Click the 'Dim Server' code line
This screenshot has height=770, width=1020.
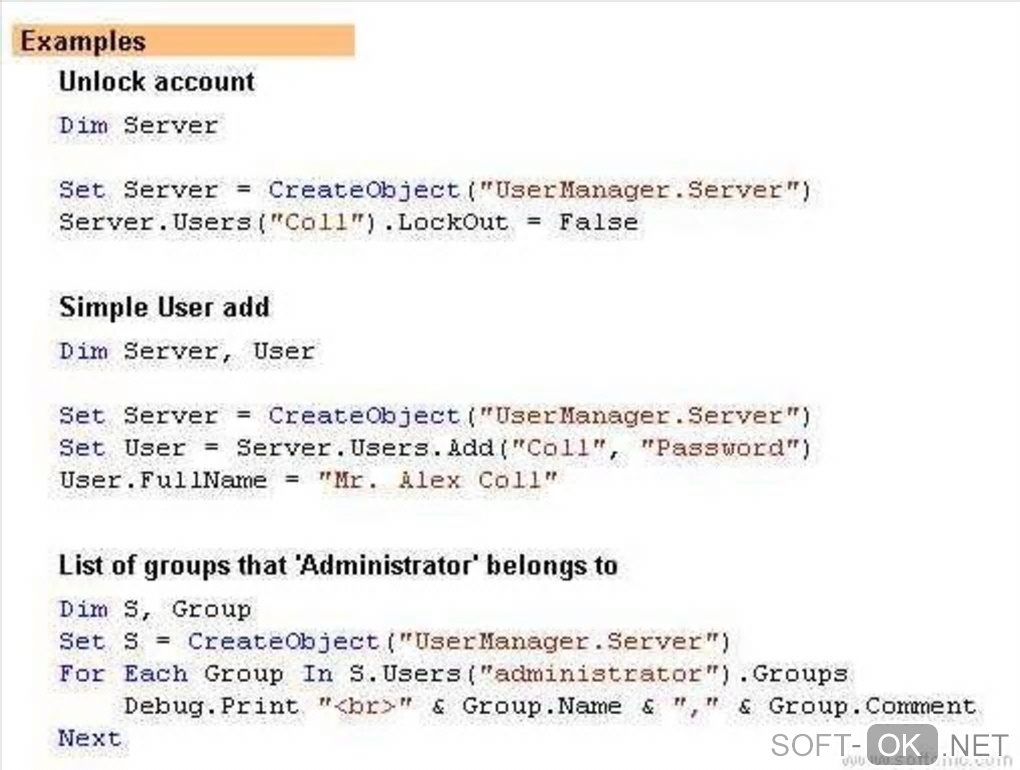coord(138,126)
